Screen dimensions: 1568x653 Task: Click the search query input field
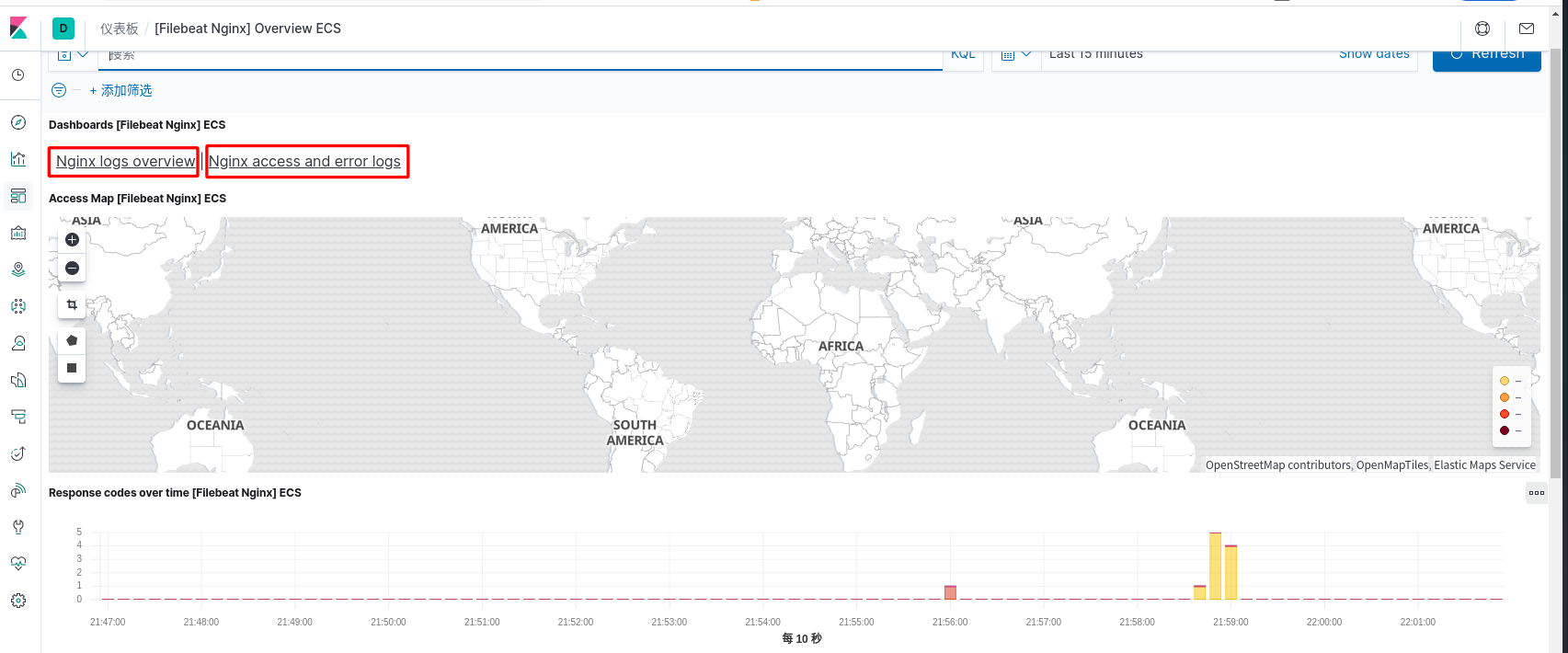[x=521, y=56]
